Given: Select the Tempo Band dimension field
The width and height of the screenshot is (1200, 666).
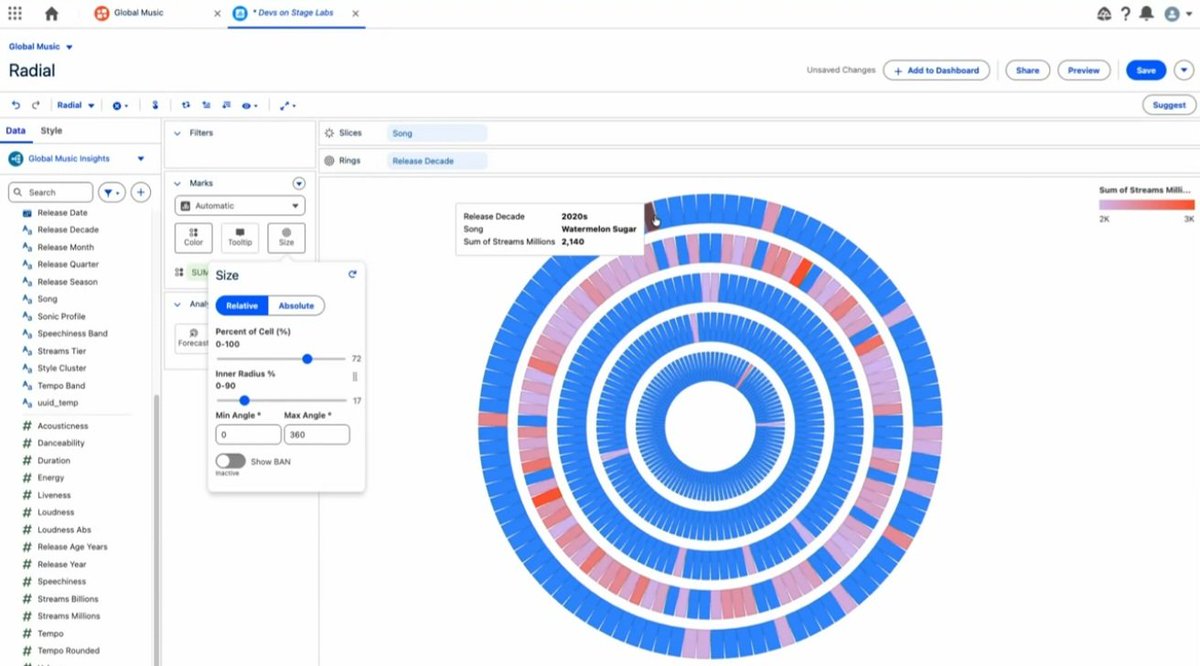Looking at the screenshot, I should [61, 385].
